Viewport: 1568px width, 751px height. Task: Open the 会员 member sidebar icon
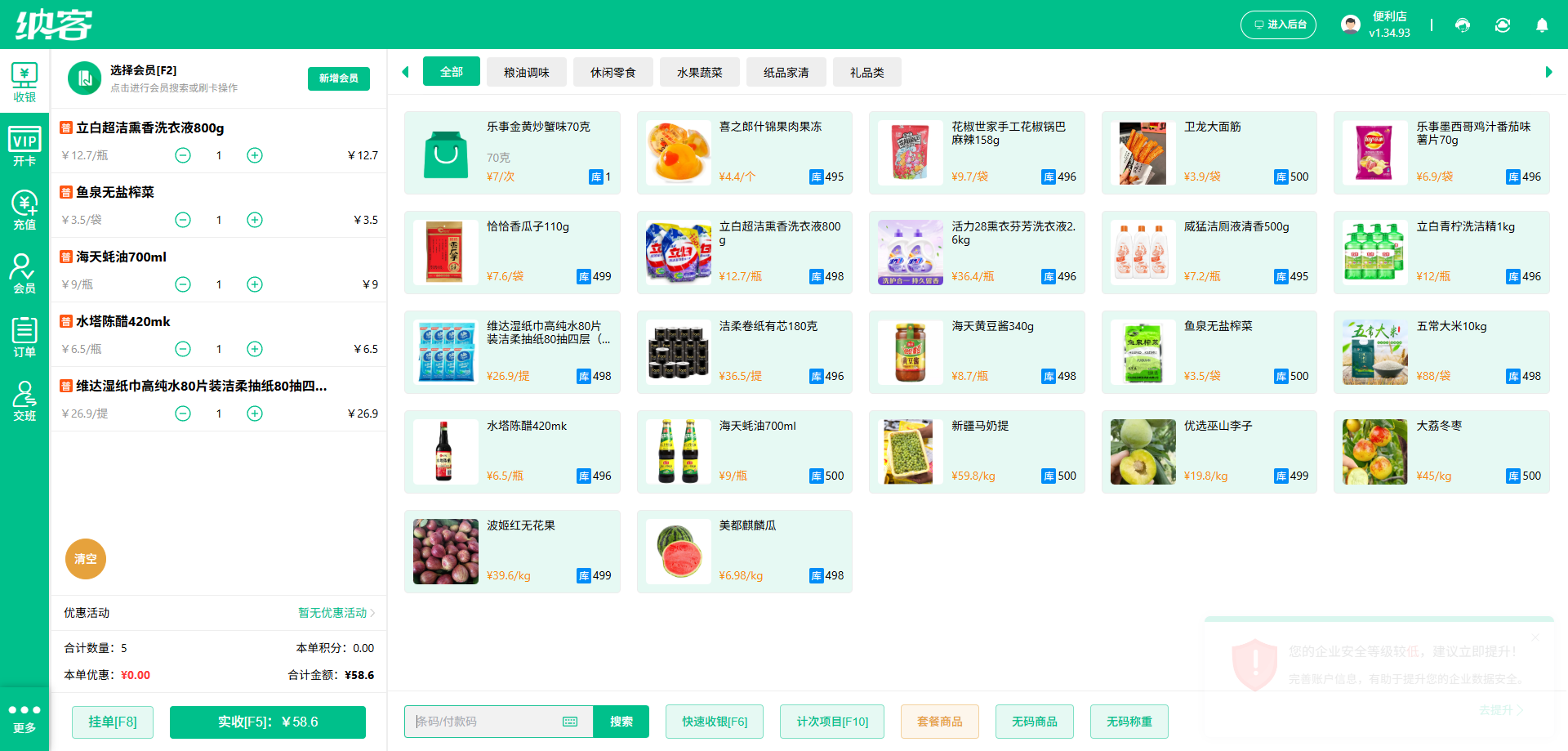[x=24, y=273]
